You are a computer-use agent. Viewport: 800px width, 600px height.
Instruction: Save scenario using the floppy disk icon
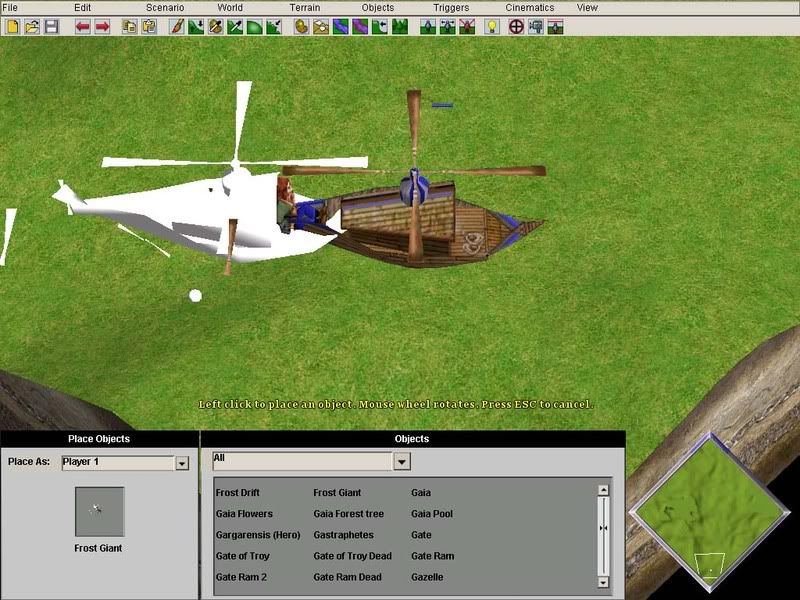[50, 26]
